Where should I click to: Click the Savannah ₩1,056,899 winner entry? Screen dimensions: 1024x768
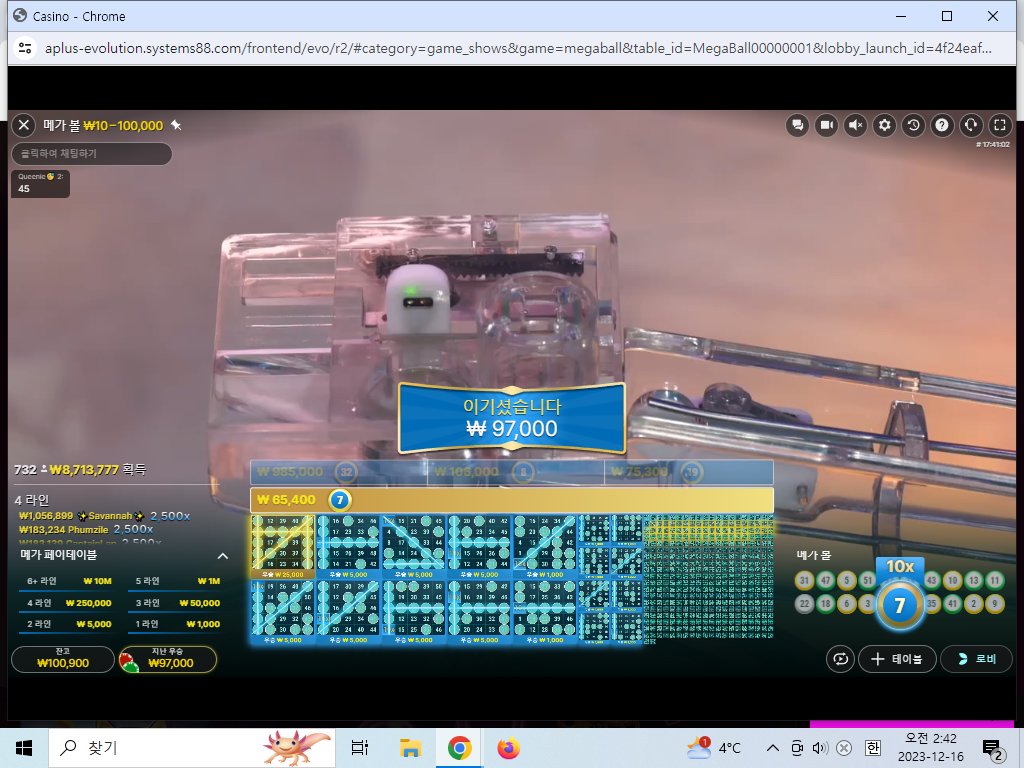pyautogui.click(x=104, y=516)
